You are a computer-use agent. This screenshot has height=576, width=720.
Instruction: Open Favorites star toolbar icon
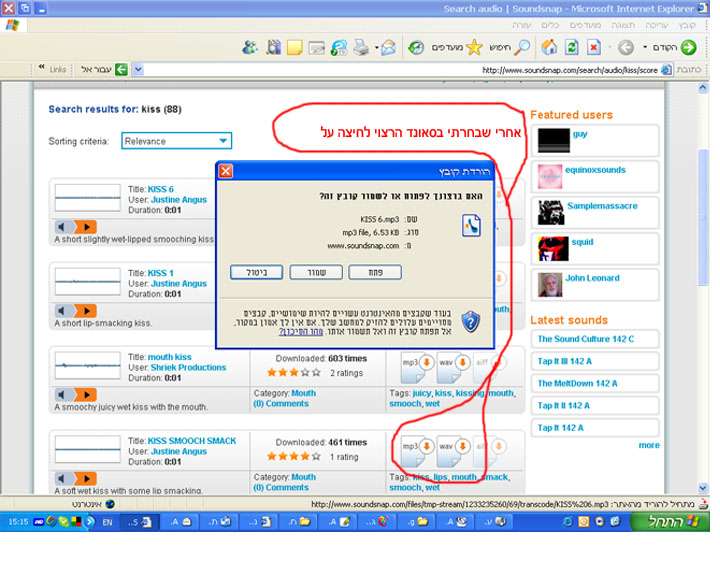point(474,47)
